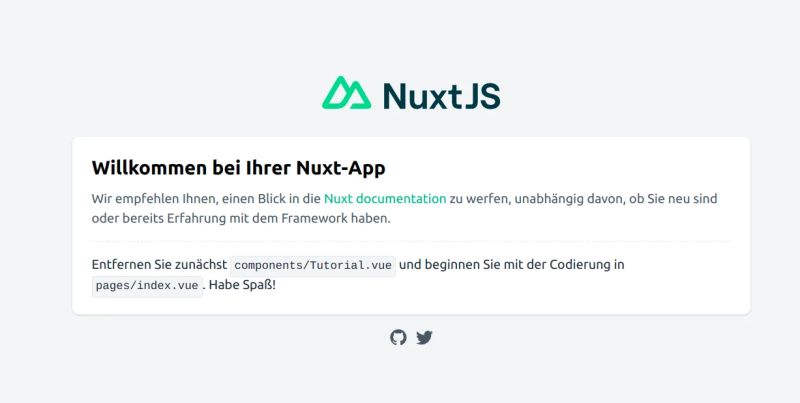Click 'und beginnen Sie mit der Codierung in'
Screen dimensions: 800x403
tap(512, 265)
